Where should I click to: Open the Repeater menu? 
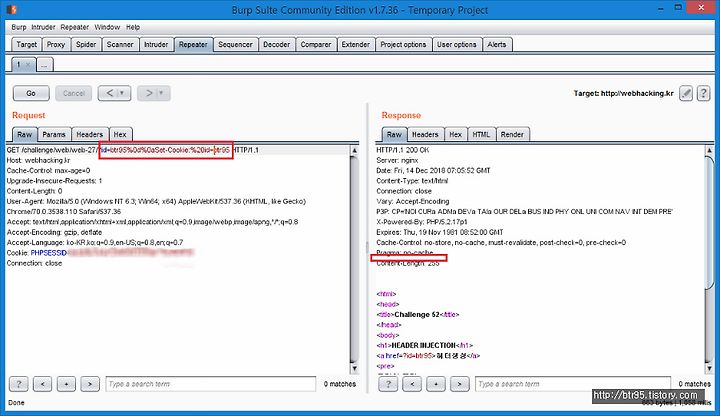tap(75, 27)
